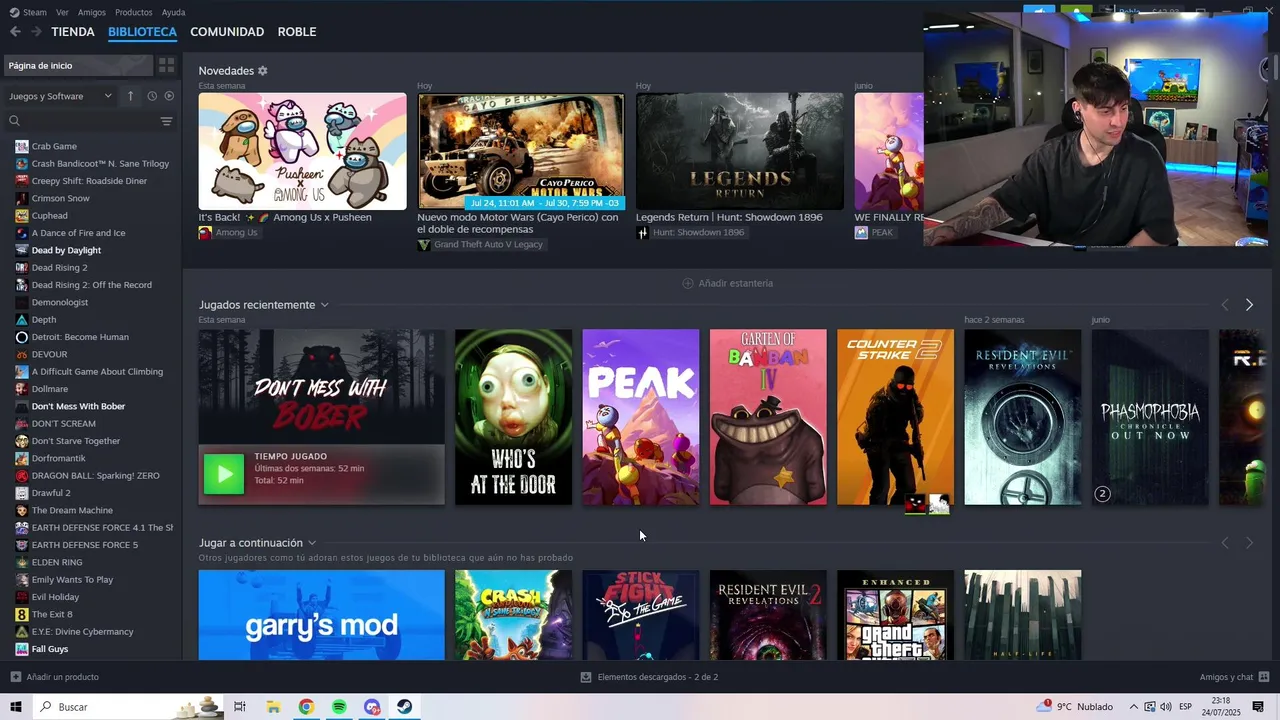Open the Cuphead sidebar game icon

[x=22, y=215]
